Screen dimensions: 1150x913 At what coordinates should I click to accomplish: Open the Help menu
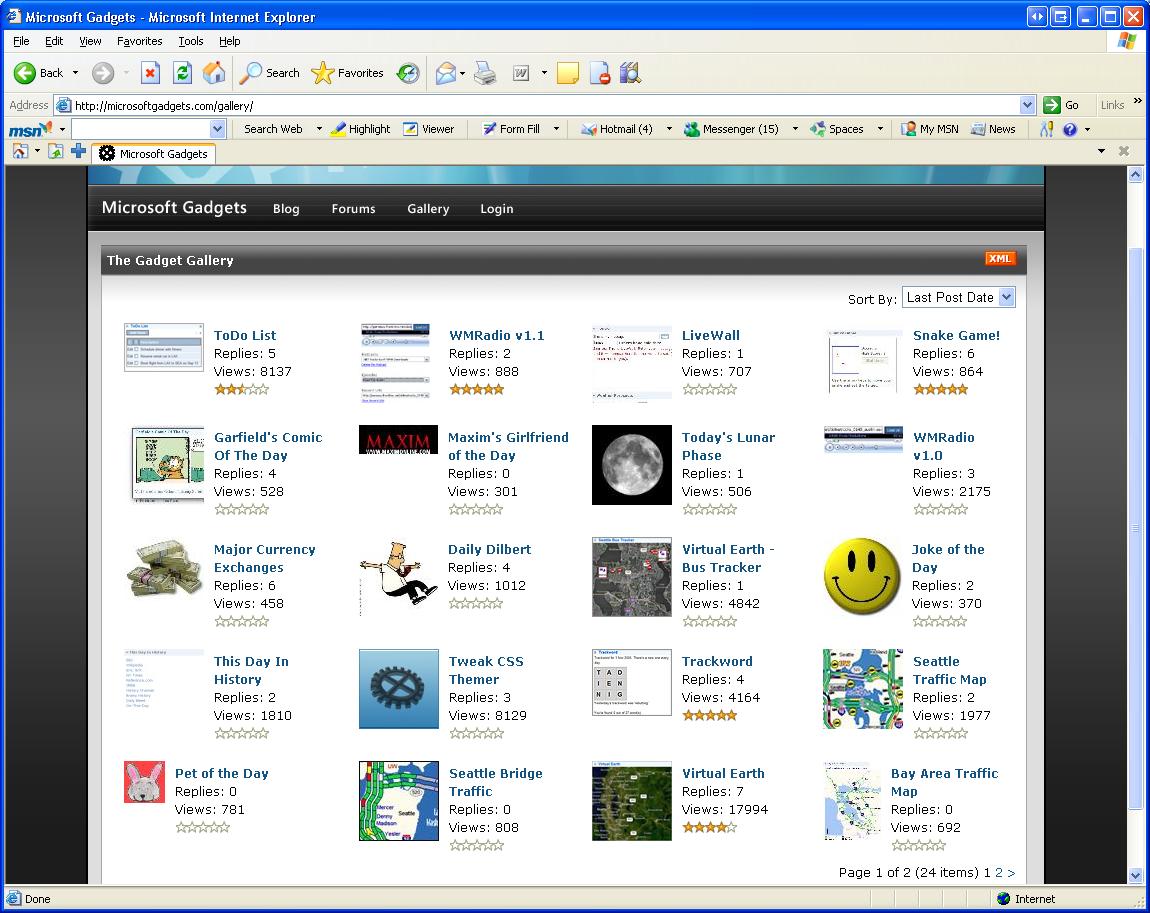coord(230,41)
